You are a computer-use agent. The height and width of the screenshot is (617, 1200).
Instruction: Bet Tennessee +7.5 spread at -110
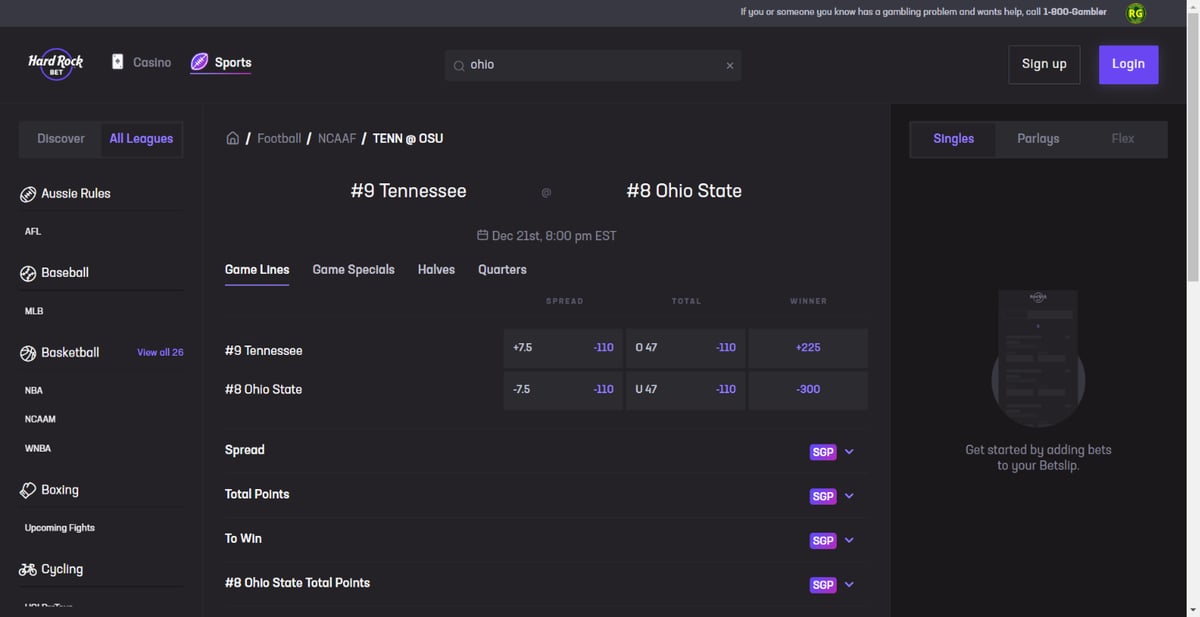point(563,348)
